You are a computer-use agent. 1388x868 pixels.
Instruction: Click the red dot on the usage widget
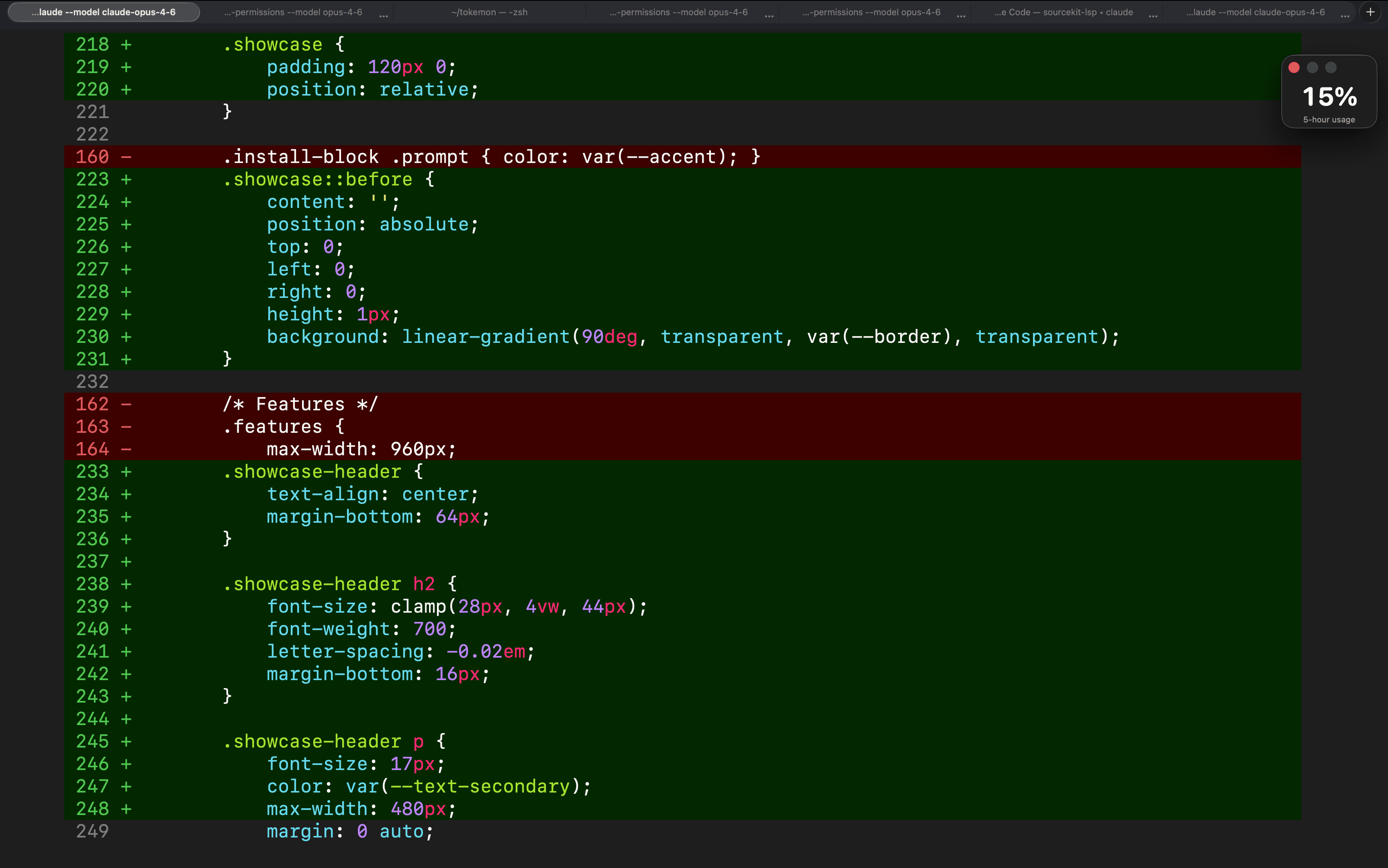click(1294, 67)
